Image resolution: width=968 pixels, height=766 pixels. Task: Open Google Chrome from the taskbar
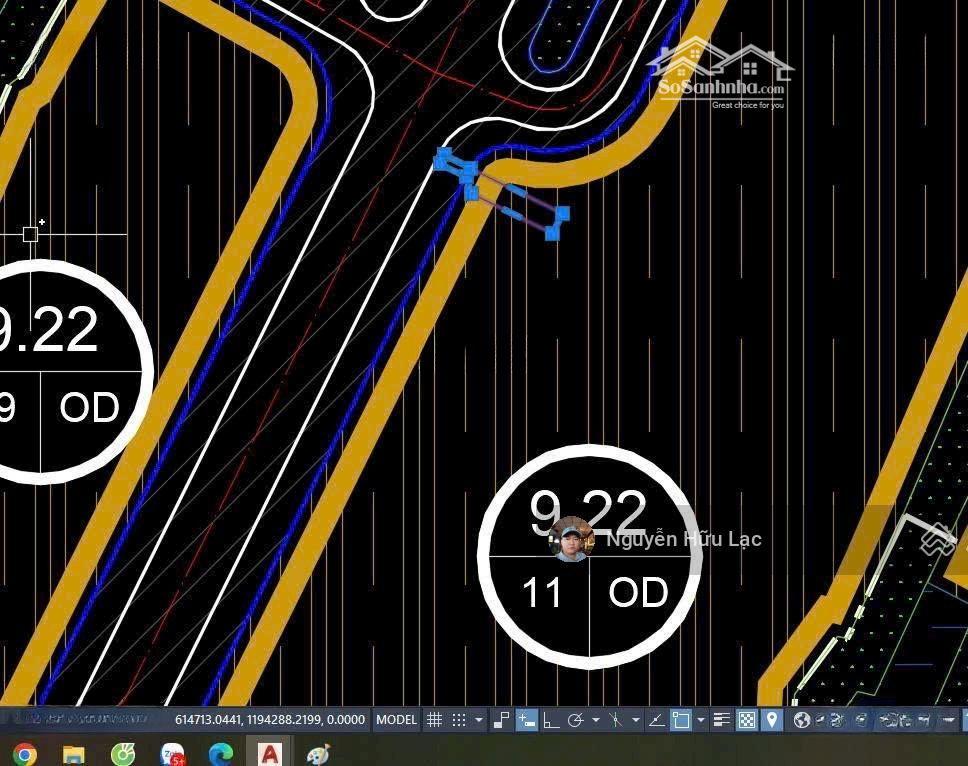[24, 753]
